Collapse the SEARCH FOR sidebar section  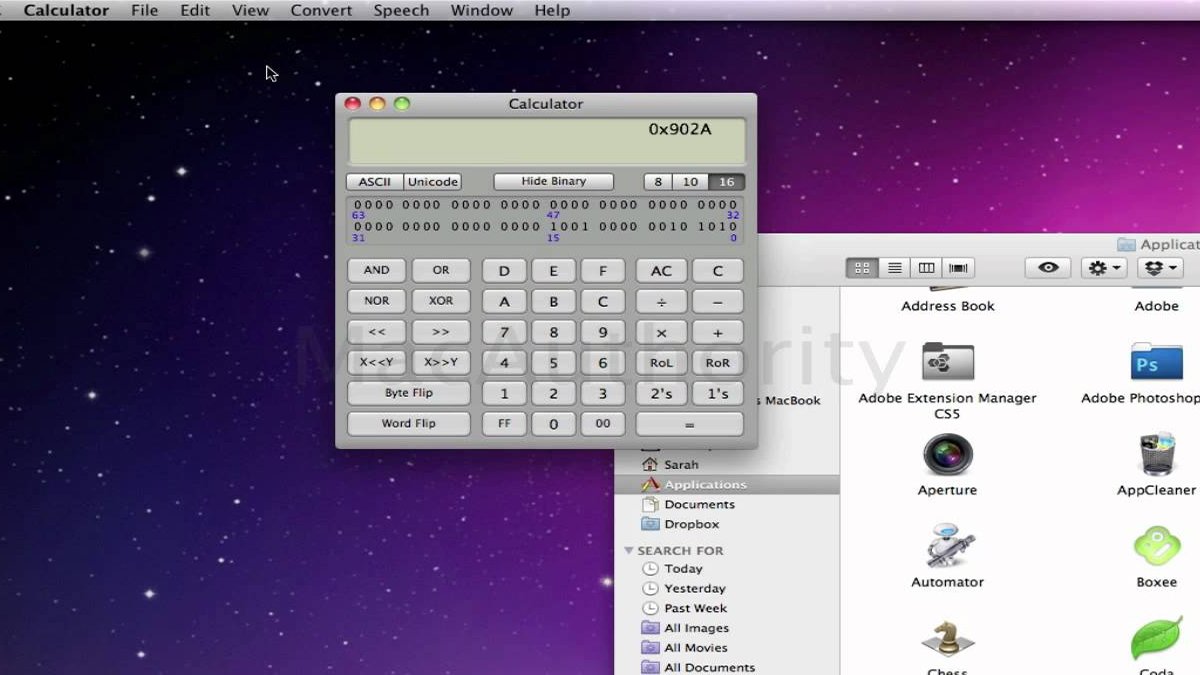[x=629, y=550]
